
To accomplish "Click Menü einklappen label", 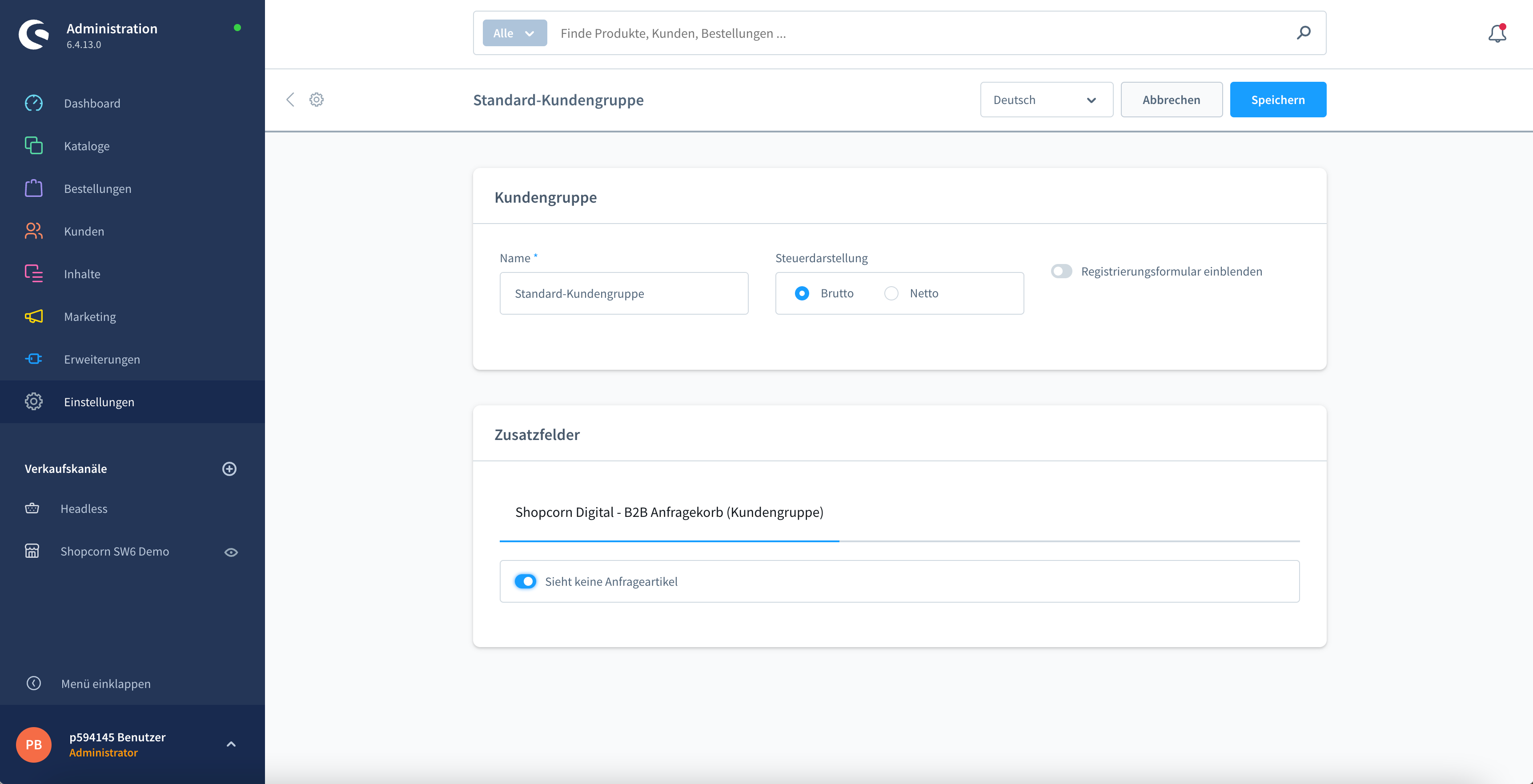I will 106,684.
